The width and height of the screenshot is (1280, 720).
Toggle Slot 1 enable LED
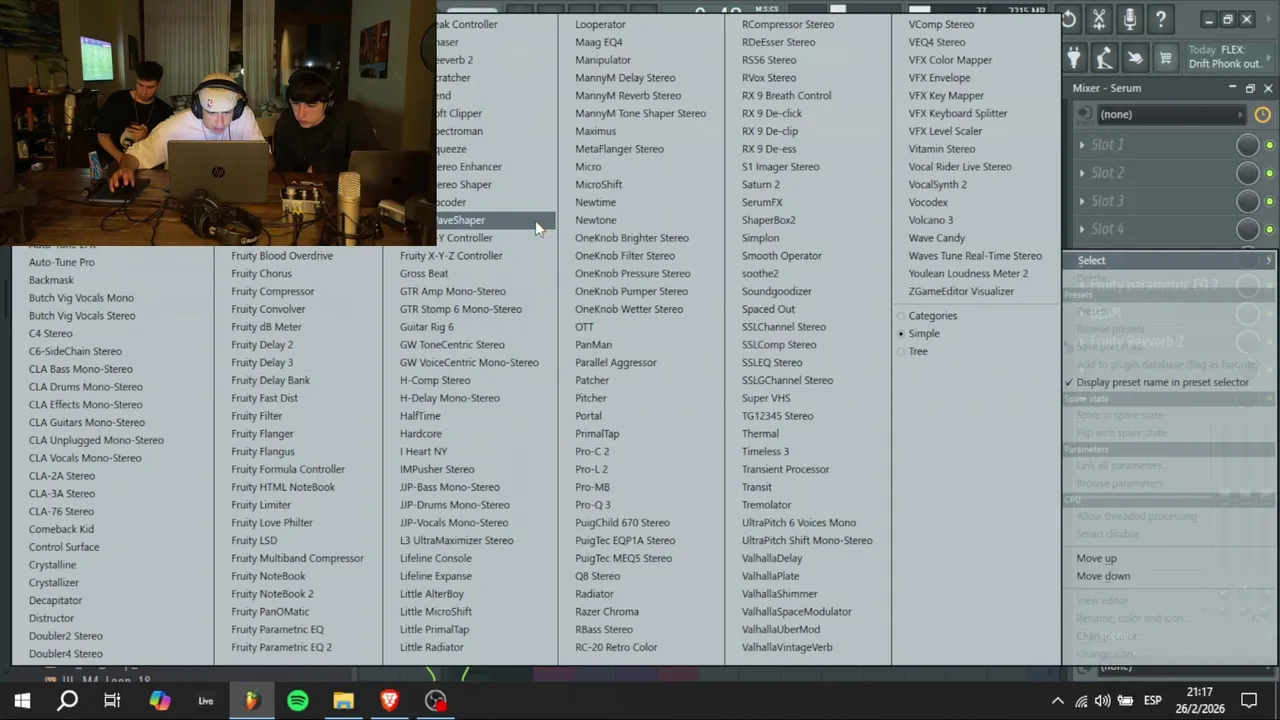click(x=1269, y=146)
